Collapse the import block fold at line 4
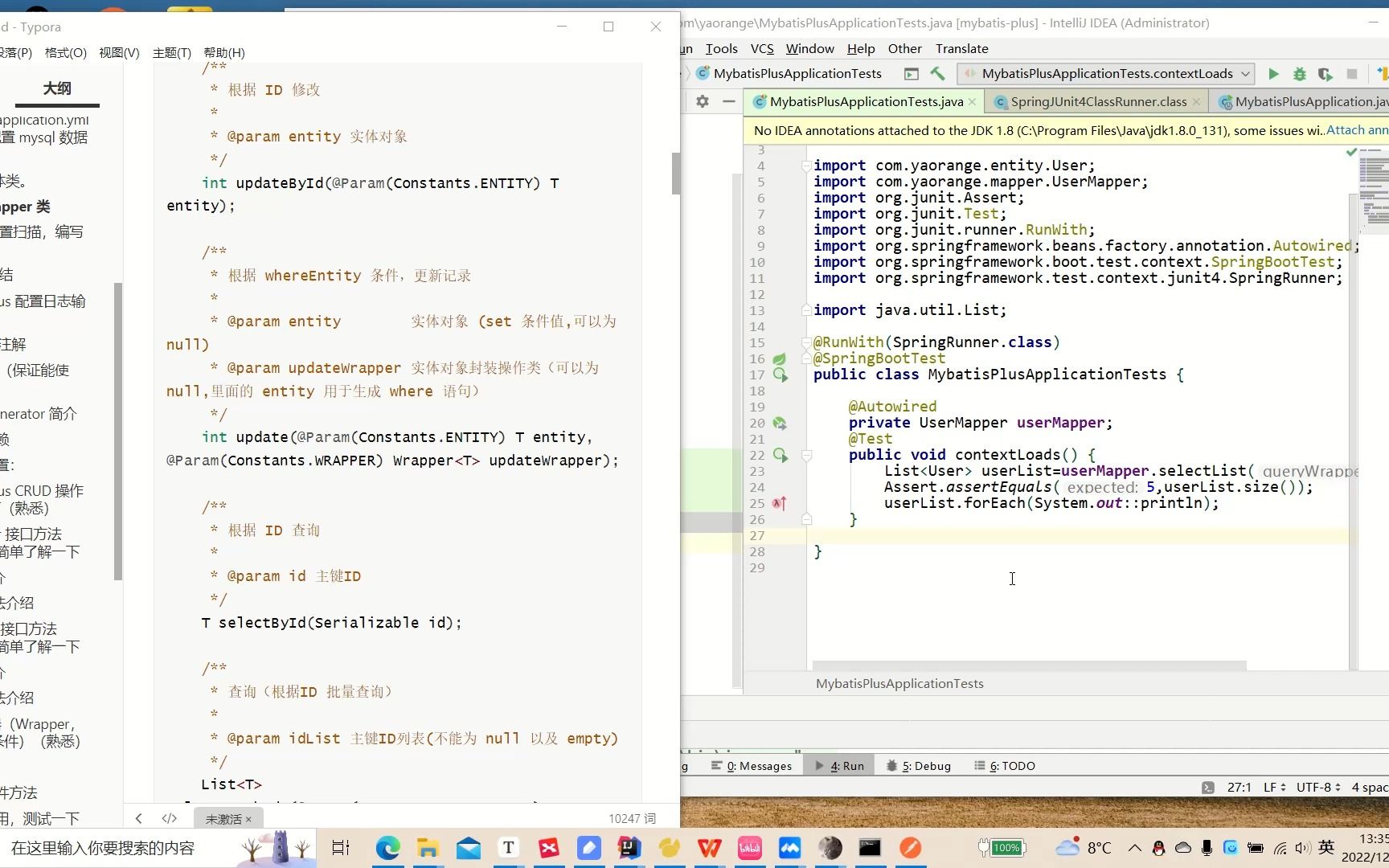The height and width of the screenshot is (868, 1389). (x=806, y=166)
